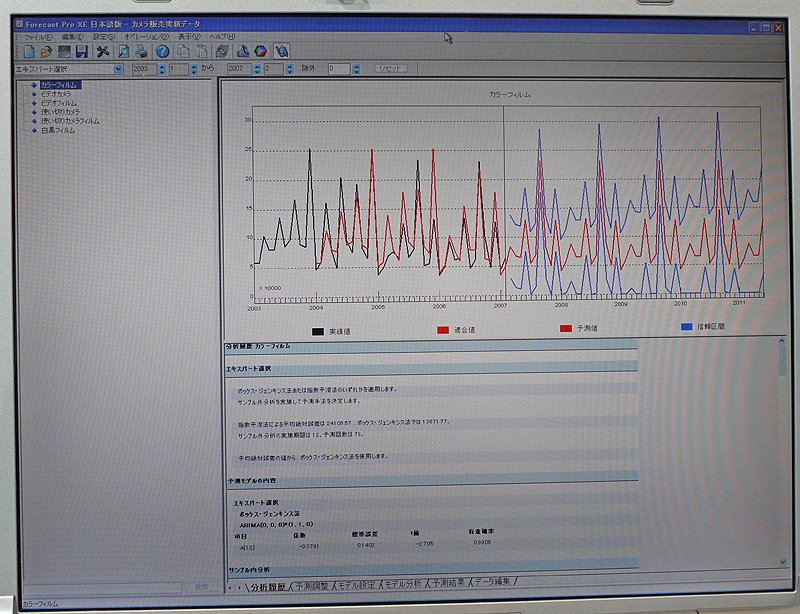Open the ファイル menu
Viewport: 800px width, 614px height.
coord(38,37)
